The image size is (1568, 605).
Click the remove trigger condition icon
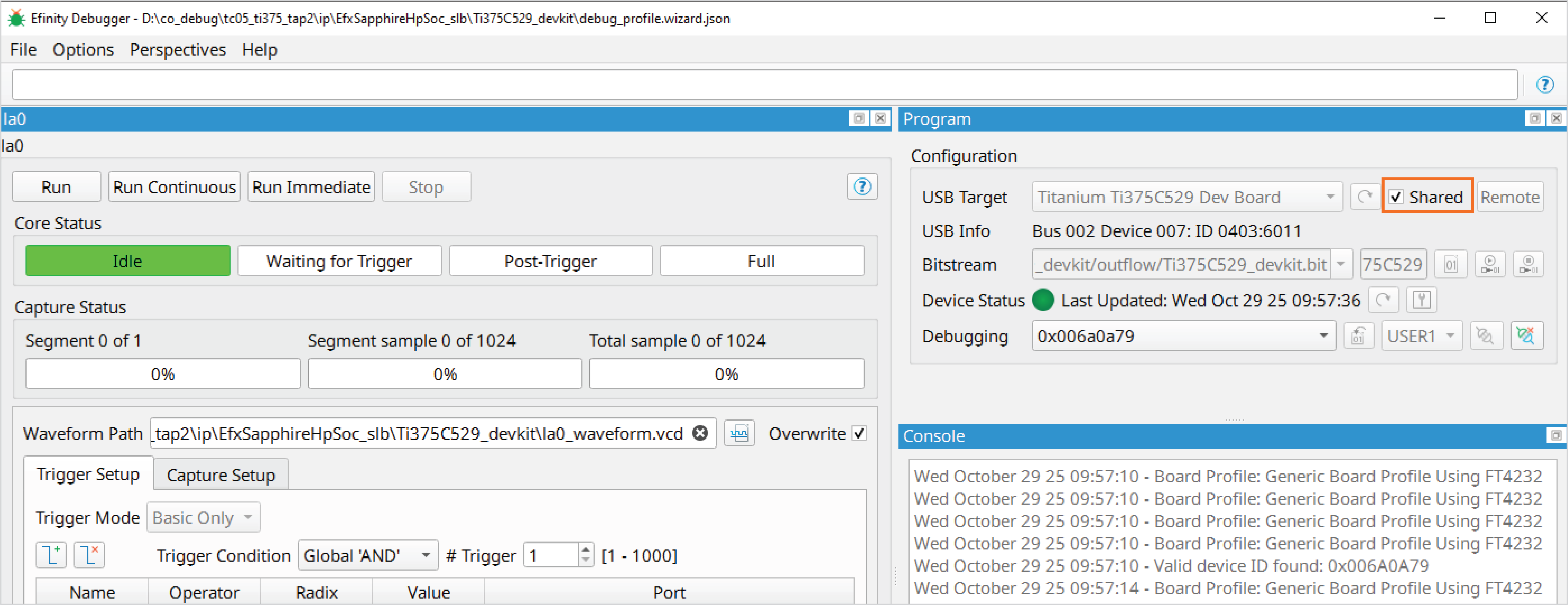coord(89,555)
